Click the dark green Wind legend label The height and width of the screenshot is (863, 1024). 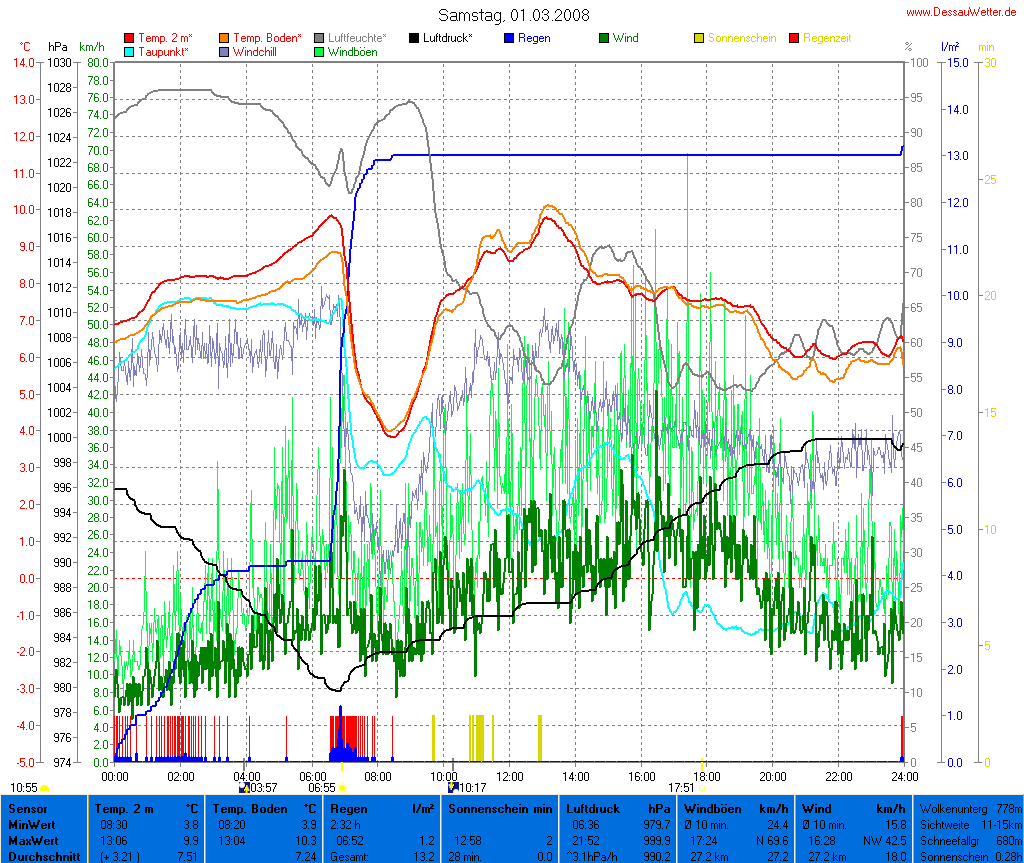coord(626,38)
